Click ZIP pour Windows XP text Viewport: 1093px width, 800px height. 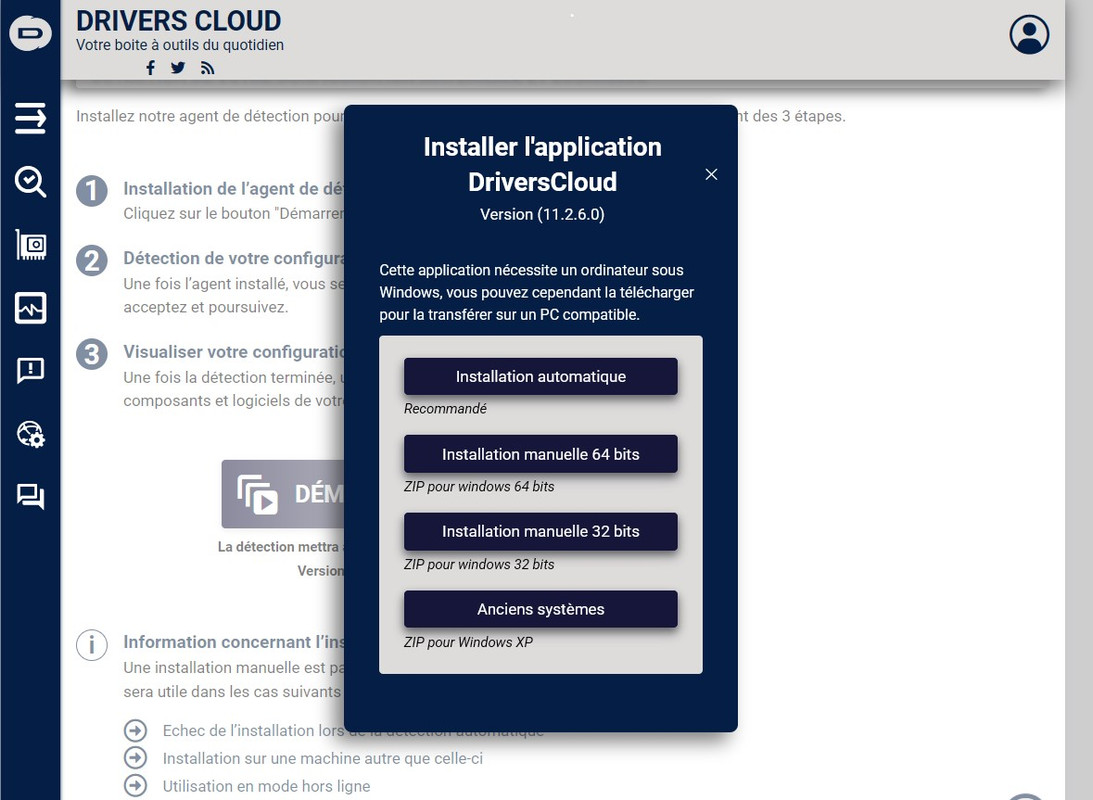pos(468,642)
